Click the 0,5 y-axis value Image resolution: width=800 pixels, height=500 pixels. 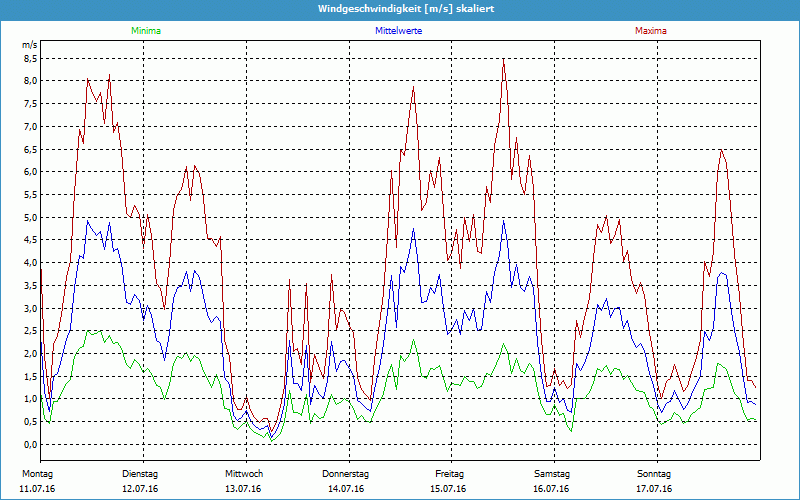(x=31, y=421)
